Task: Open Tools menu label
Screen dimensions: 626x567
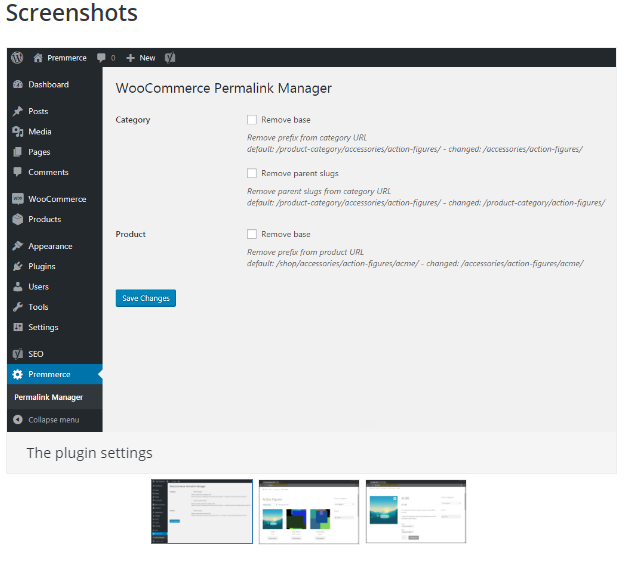Action: pos(38,307)
